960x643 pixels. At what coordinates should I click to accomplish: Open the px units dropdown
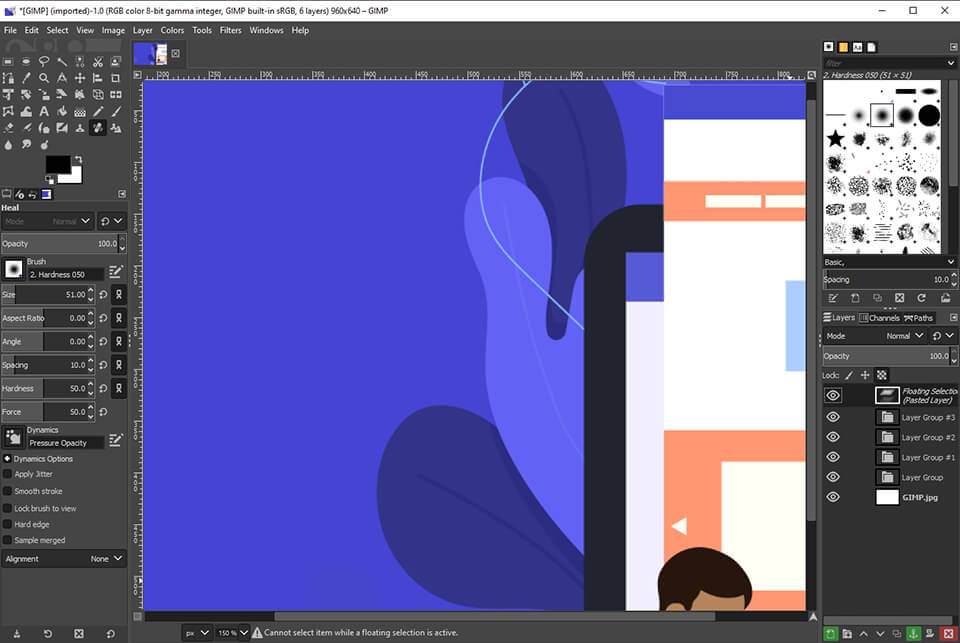pyautogui.click(x=197, y=633)
